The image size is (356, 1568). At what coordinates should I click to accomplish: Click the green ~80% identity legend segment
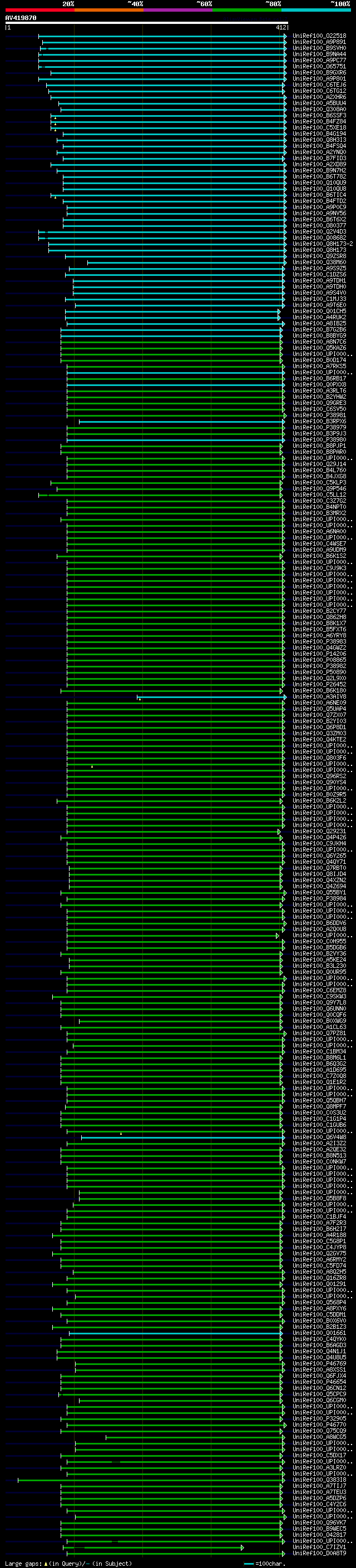(x=247, y=10)
